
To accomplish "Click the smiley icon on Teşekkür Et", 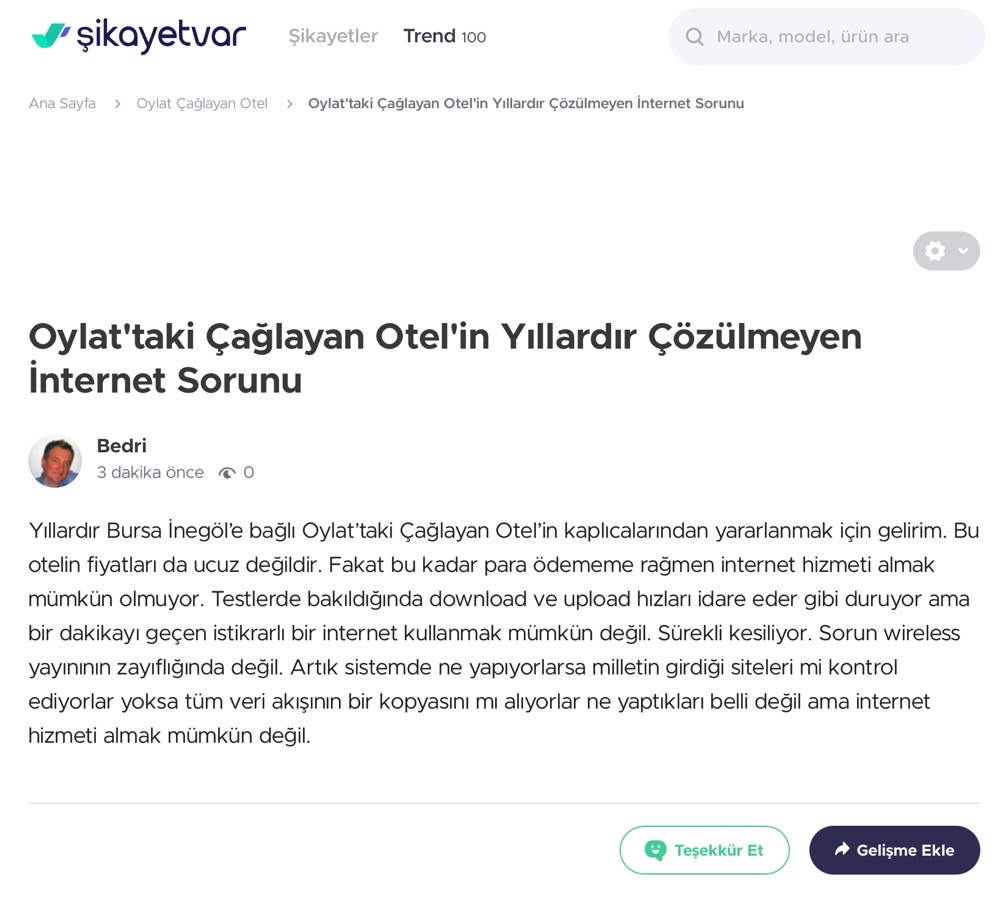I will (655, 850).
